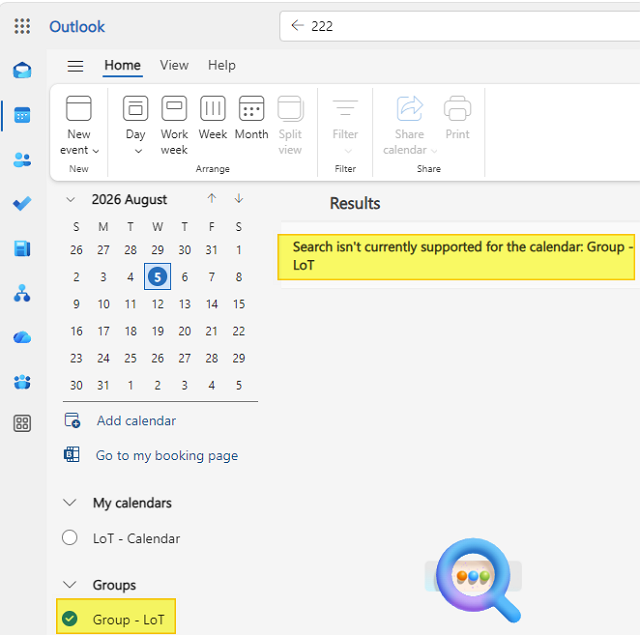Open the Org Explorer sidebar icon

point(22,293)
